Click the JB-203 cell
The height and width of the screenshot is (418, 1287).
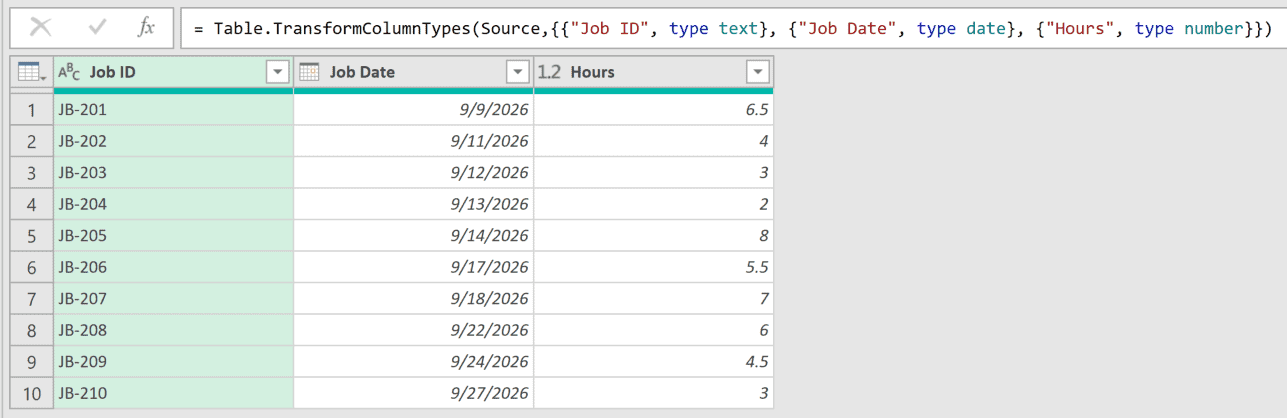(x=173, y=173)
